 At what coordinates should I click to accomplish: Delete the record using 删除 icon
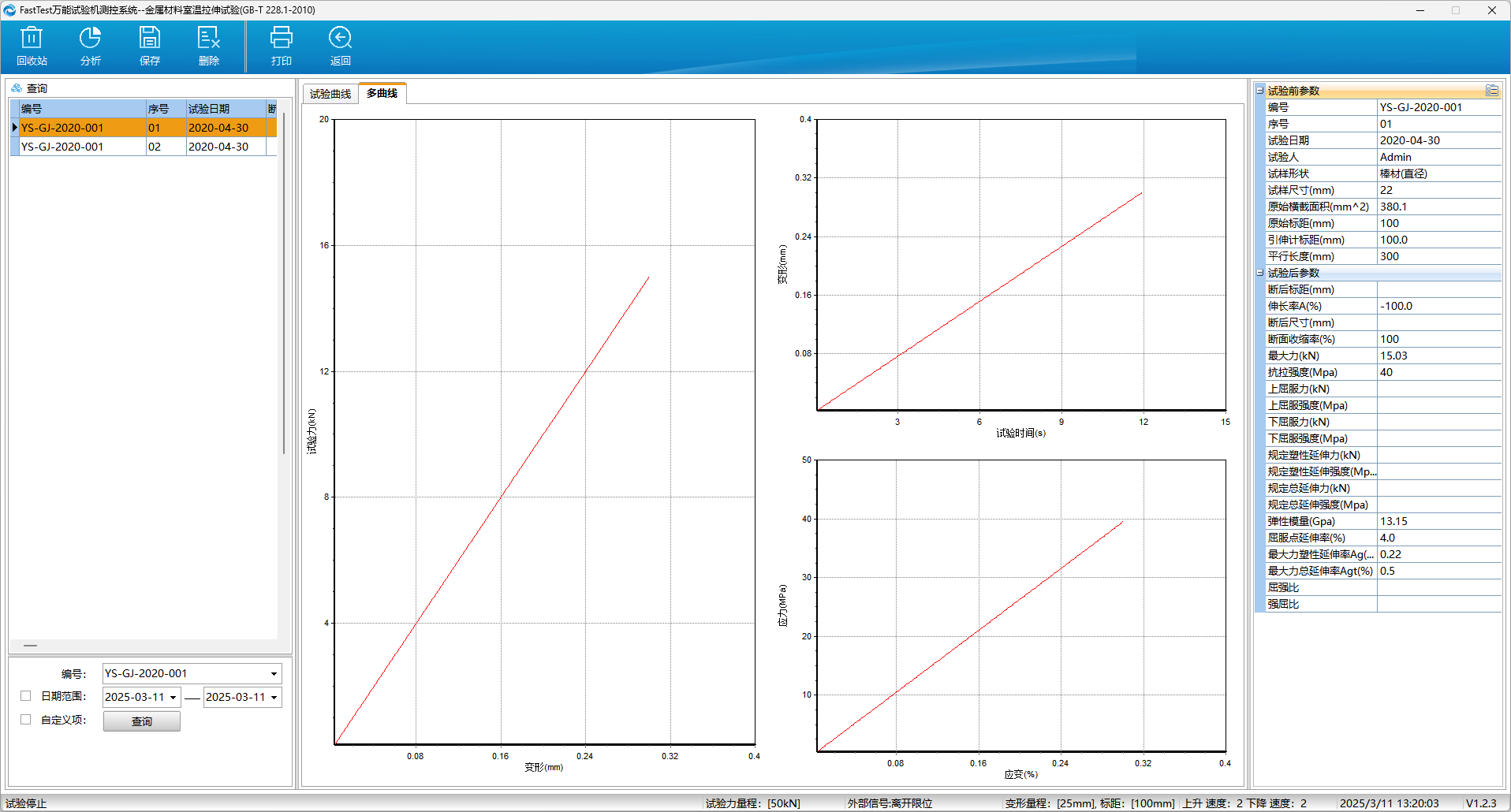(x=209, y=47)
